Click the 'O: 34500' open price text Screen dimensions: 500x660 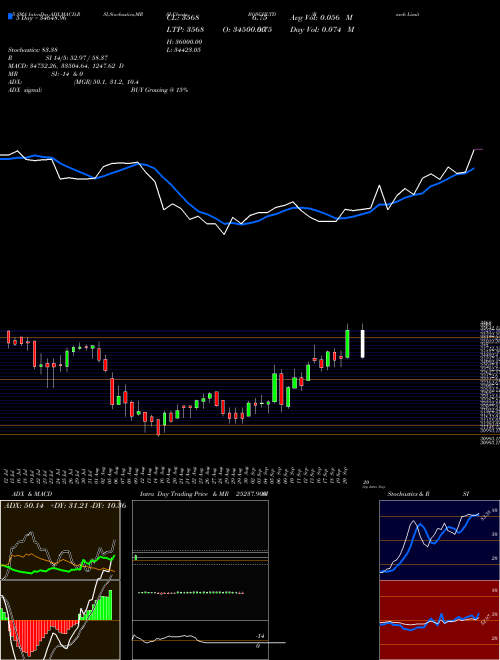[x=247, y=29]
